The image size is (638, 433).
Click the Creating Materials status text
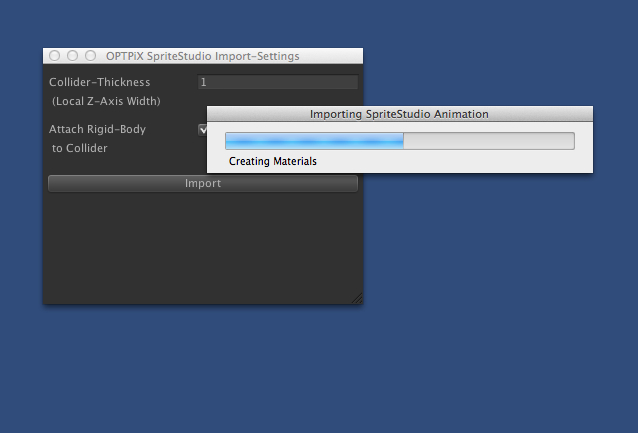(x=273, y=162)
